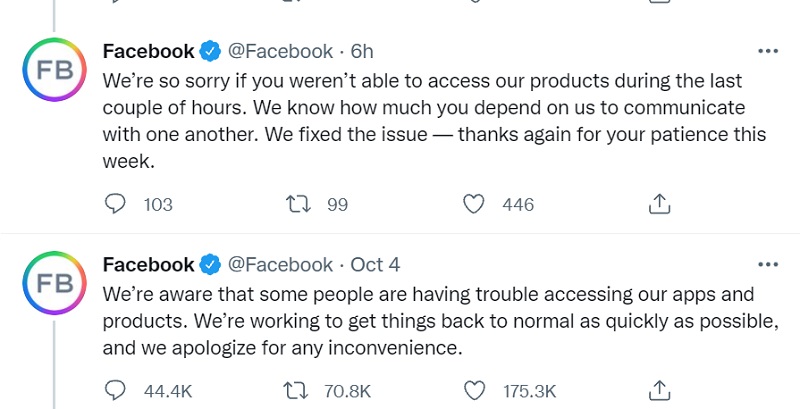Viewport: 800px width, 409px height.
Task: Open tweet text about trouble accessing apps
Action: pos(441,321)
